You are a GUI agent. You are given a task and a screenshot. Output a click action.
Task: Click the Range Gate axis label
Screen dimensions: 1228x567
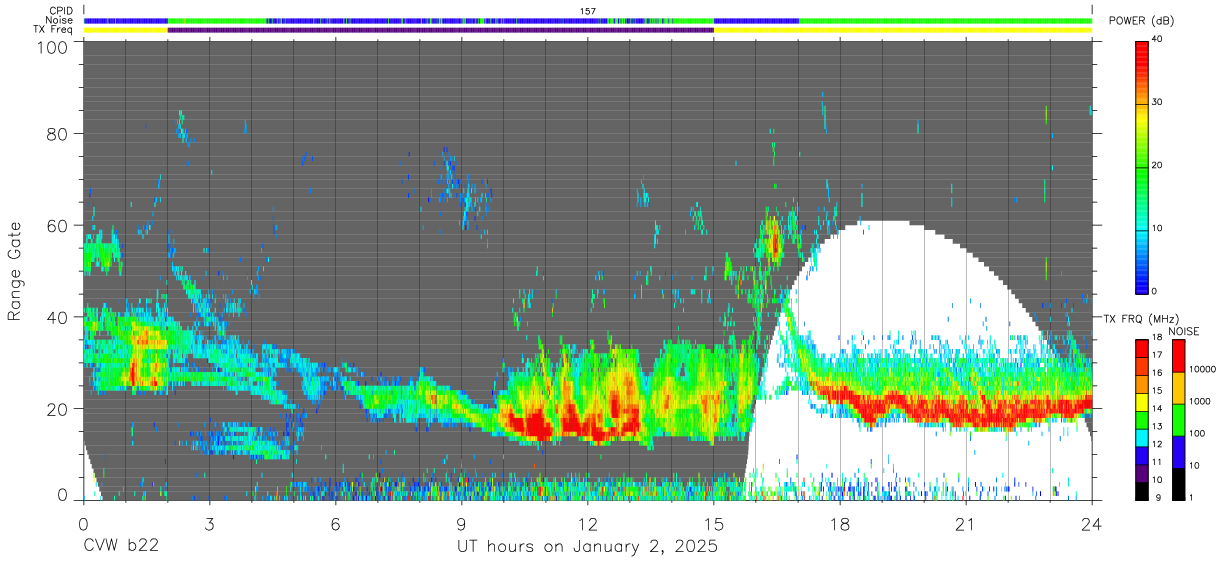click(15, 270)
